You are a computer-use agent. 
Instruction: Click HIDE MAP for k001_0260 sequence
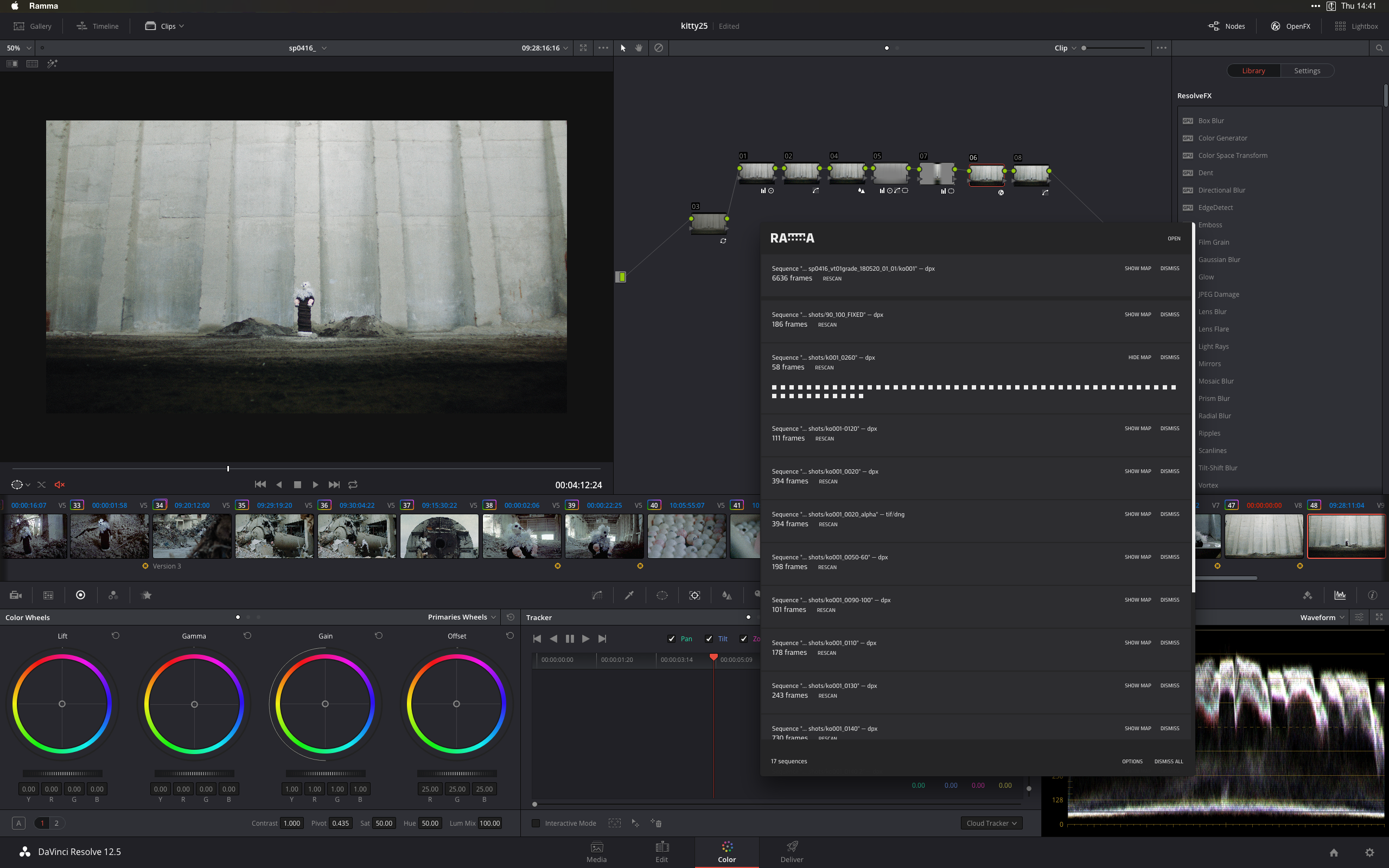point(1139,357)
